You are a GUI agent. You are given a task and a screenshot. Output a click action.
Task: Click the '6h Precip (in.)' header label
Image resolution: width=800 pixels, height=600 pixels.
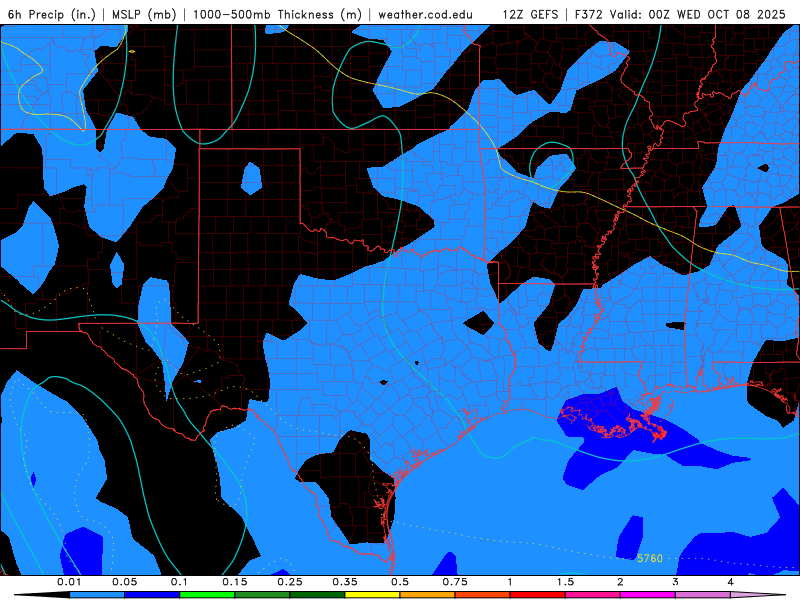[x=52, y=14]
